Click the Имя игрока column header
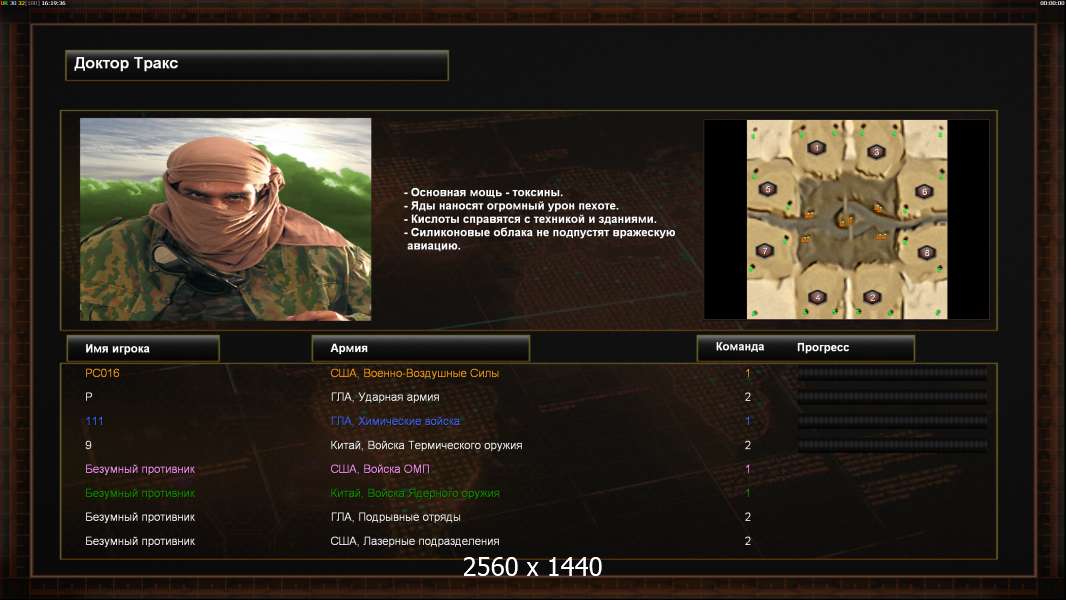This screenshot has width=1066, height=600. [x=143, y=348]
